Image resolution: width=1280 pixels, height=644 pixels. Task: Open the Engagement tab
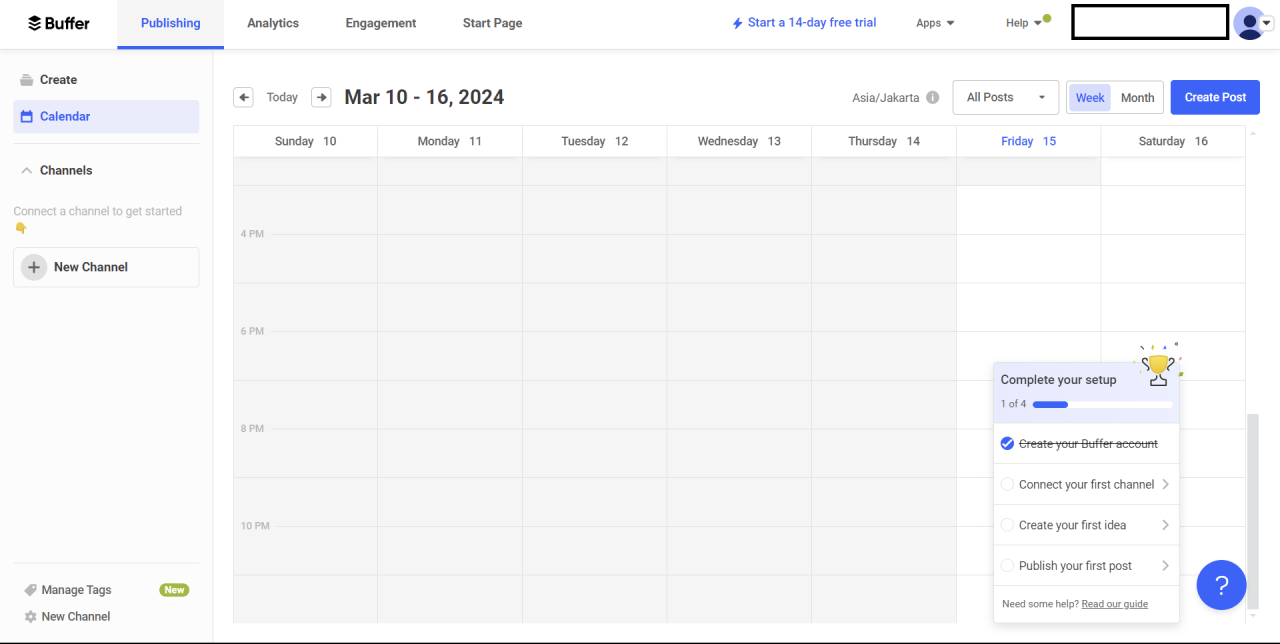point(381,23)
